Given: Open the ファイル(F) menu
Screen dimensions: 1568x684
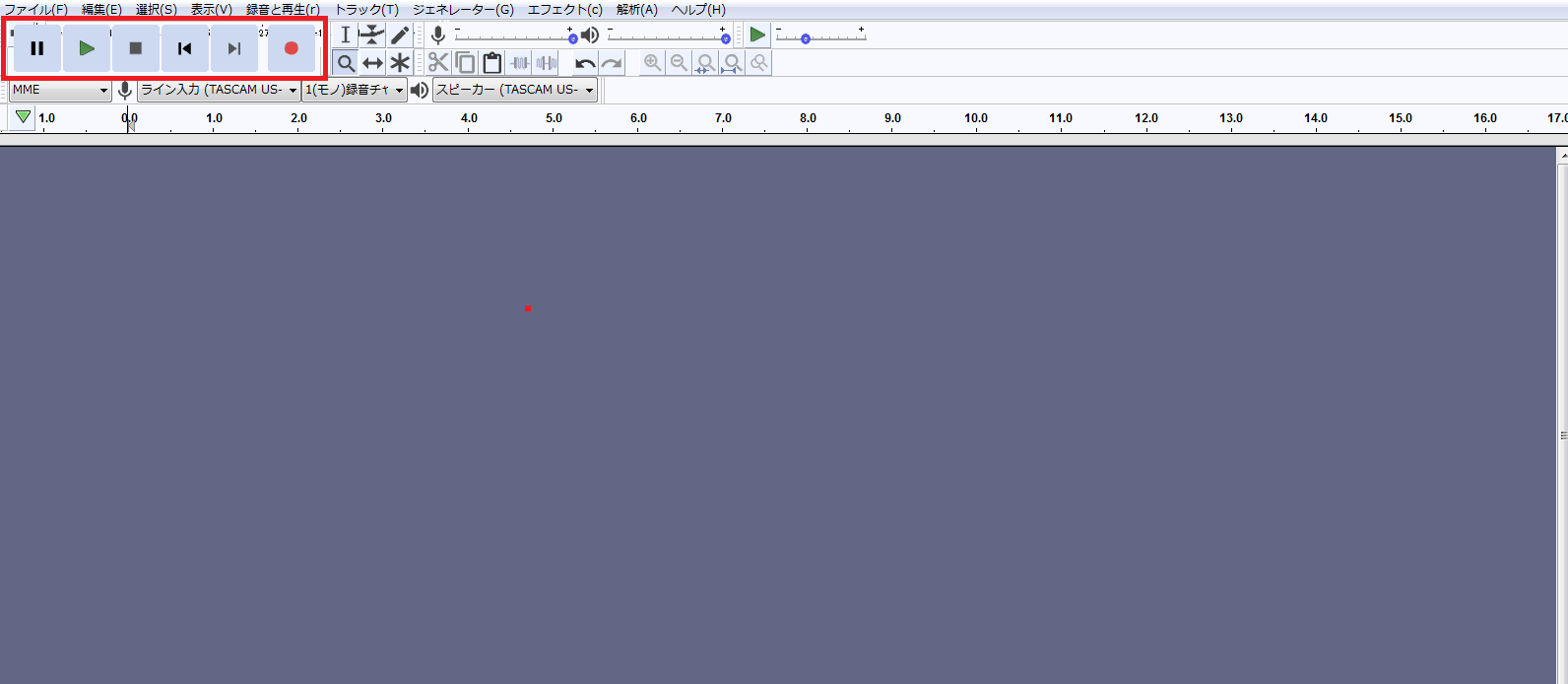Looking at the screenshot, I should (x=36, y=9).
